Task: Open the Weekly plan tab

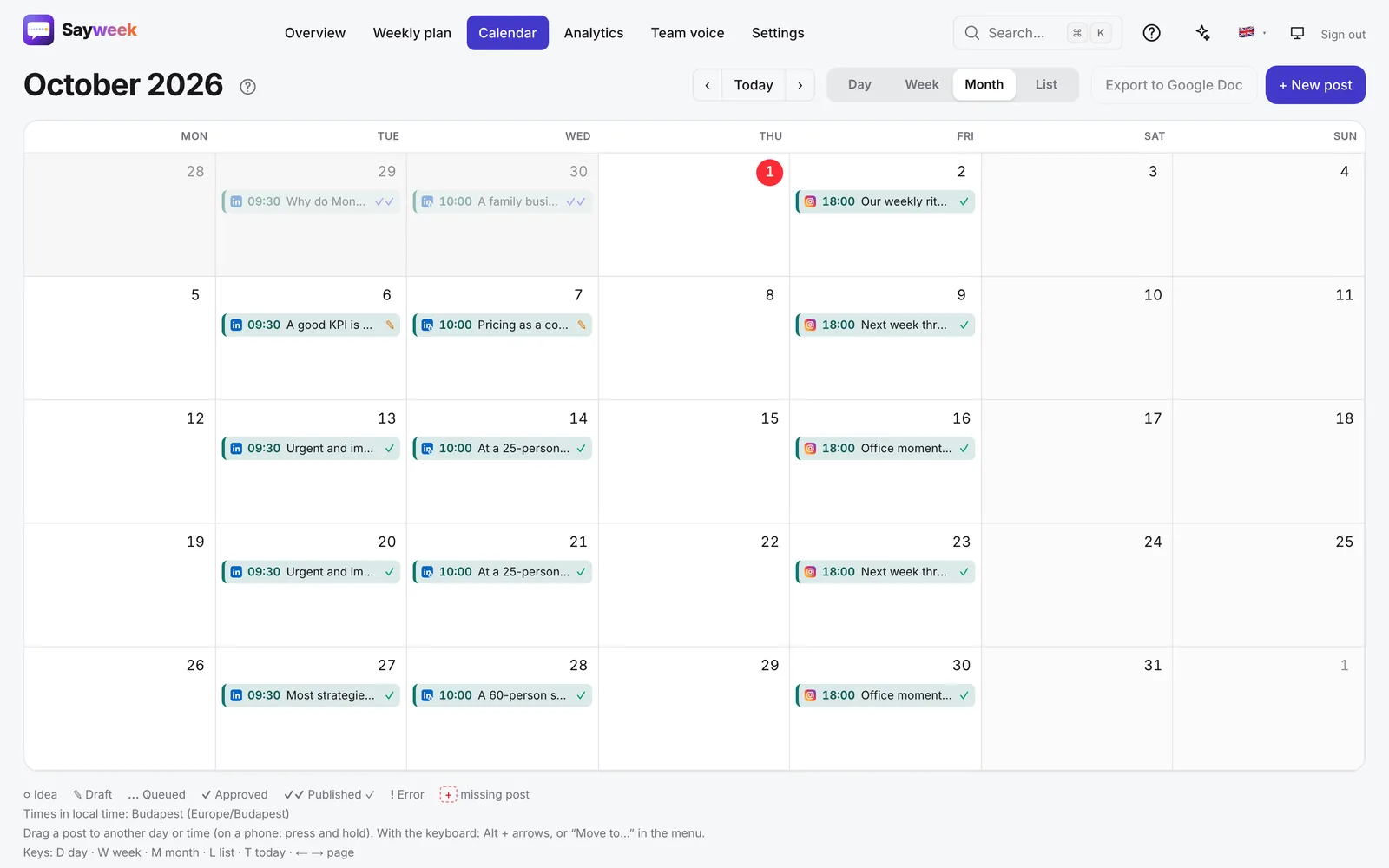Action: point(412,33)
